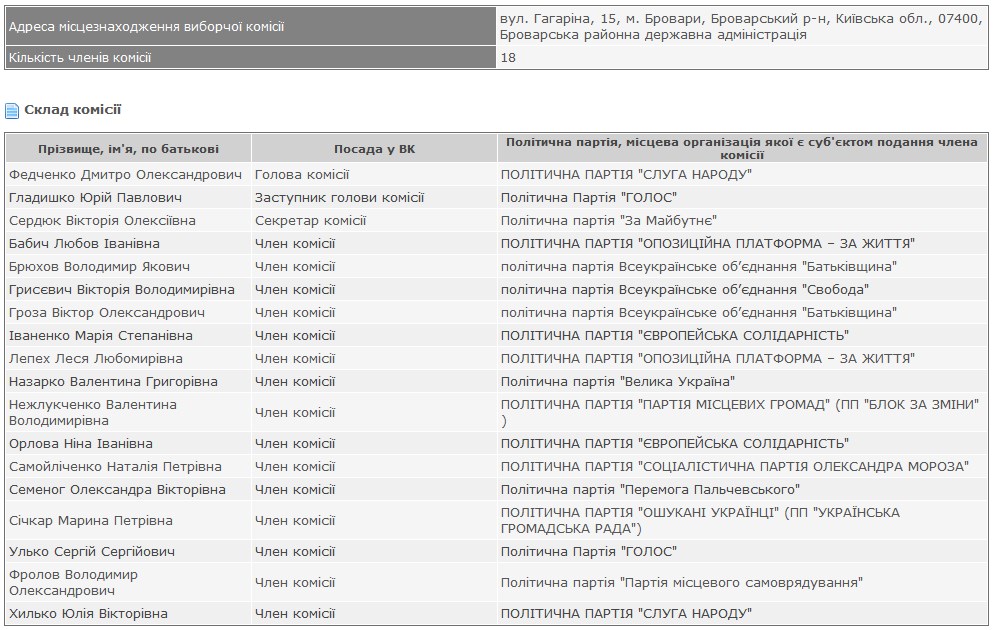This screenshot has height=630, width=993.
Task: Select 'Бабич Любов Іванівна' name
Action: tap(84, 244)
